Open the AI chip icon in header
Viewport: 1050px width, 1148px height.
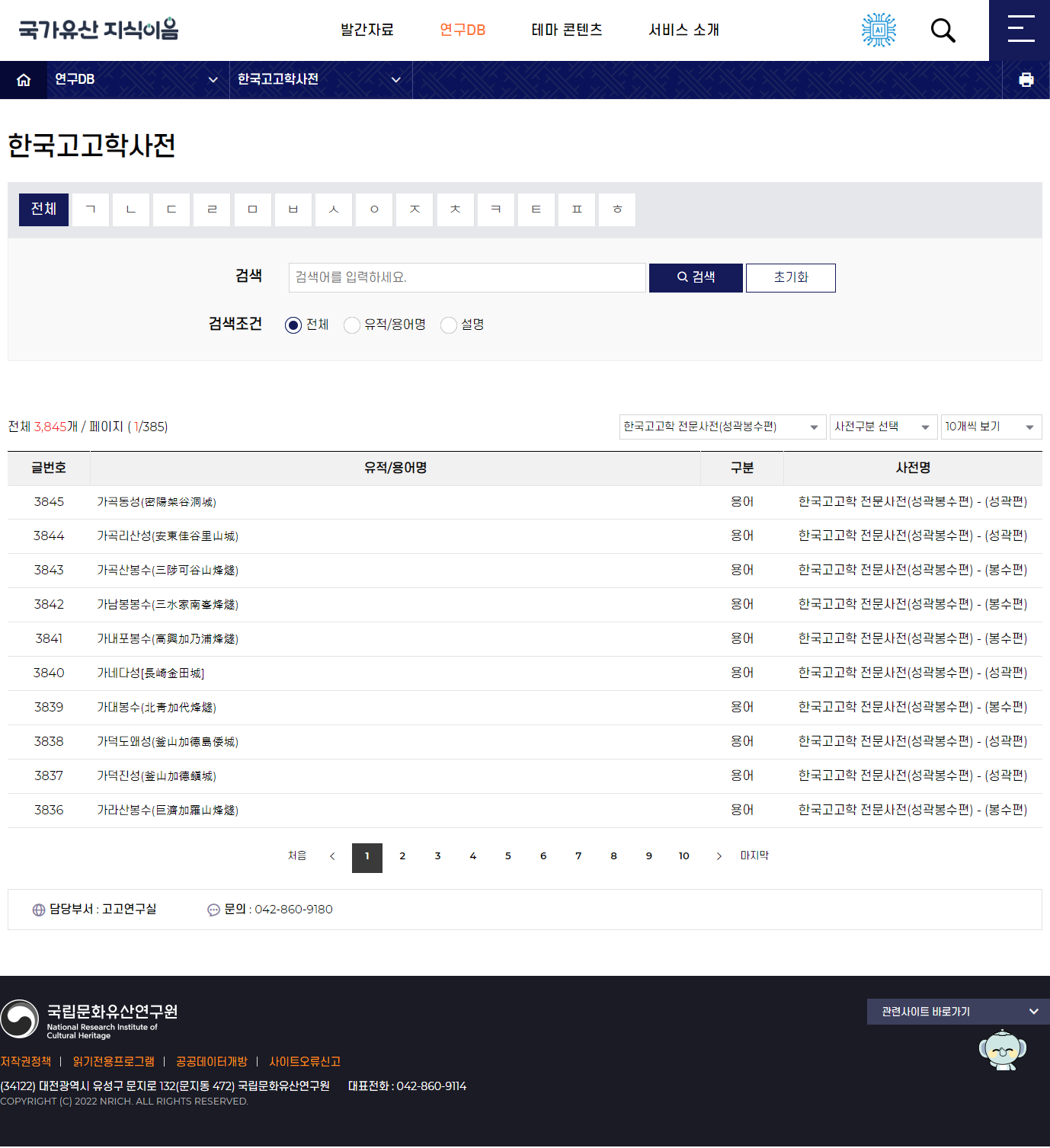[x=879, y=30]
